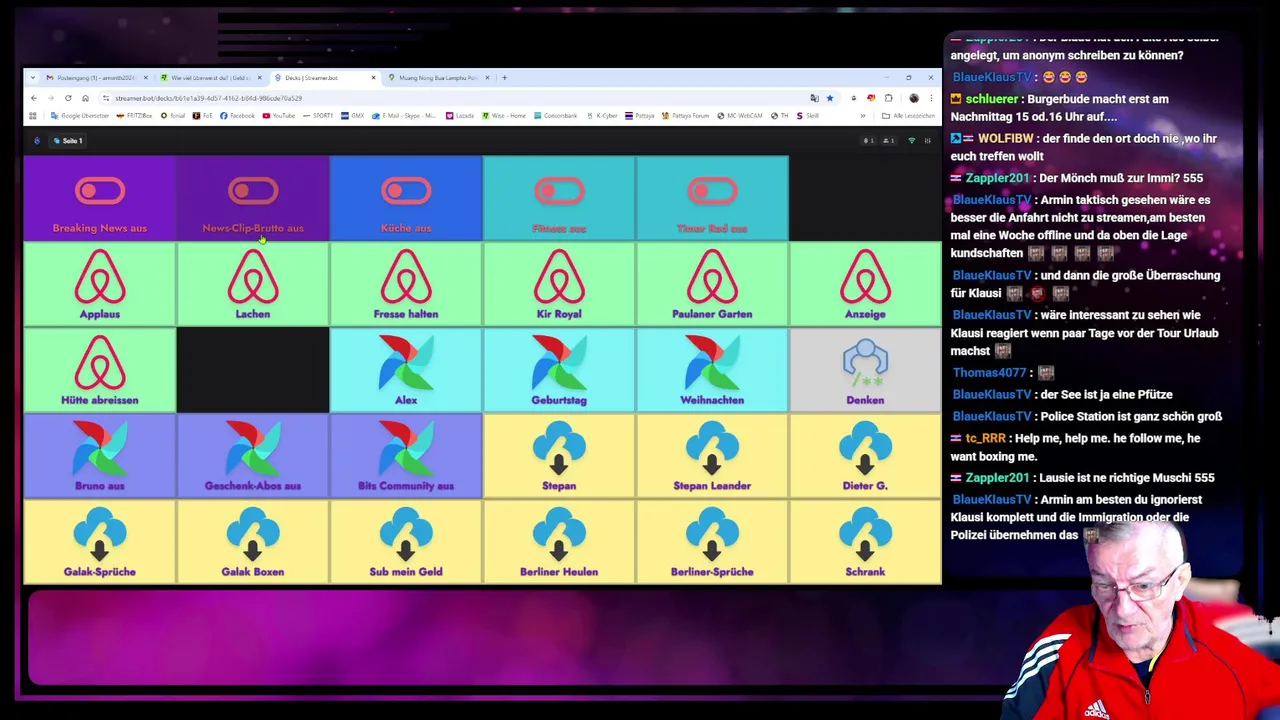Trigger the Weihnachten deck button
The width and height of the screenshot is (1280, 720).
coord(711,370)
